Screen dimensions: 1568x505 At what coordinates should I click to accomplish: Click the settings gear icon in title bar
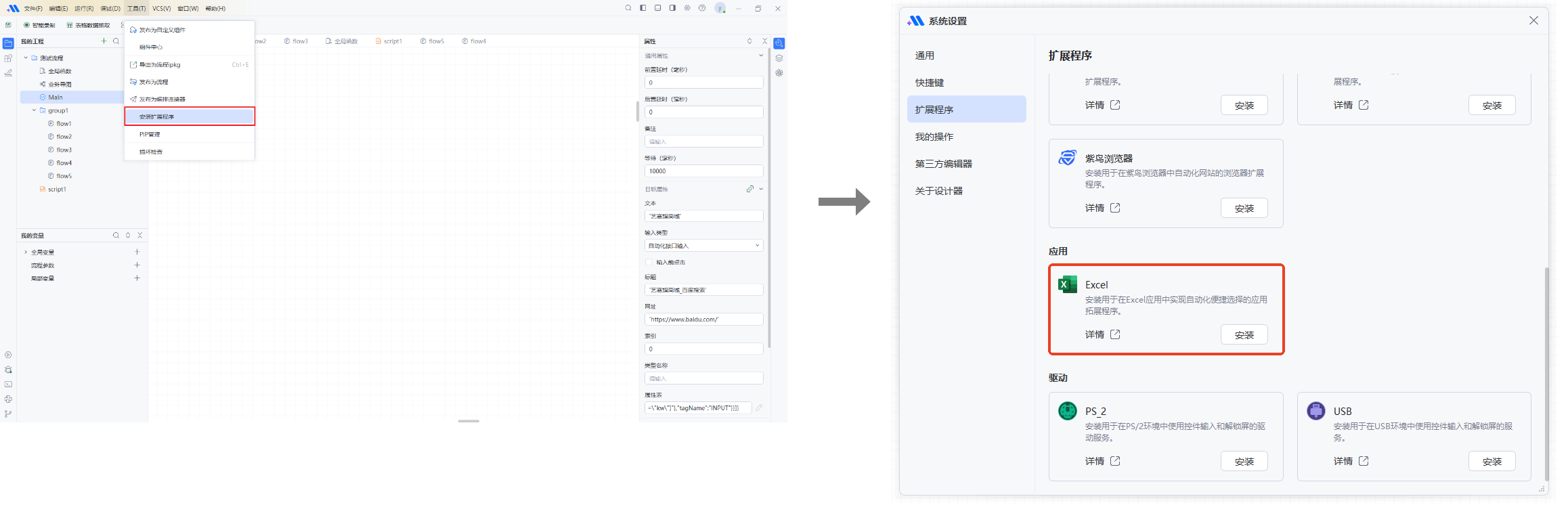[687, 8]
